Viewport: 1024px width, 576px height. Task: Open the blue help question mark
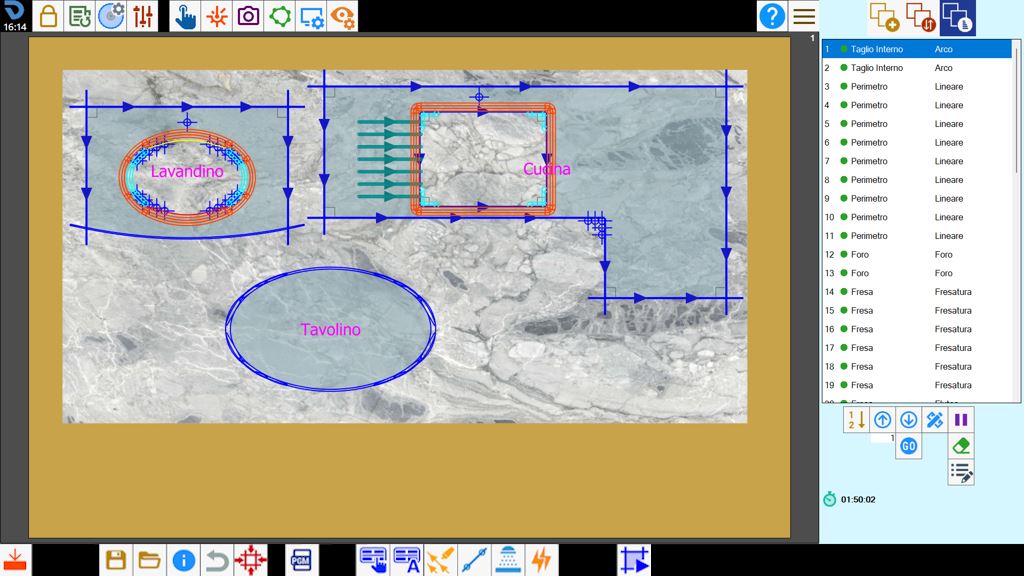772,16
